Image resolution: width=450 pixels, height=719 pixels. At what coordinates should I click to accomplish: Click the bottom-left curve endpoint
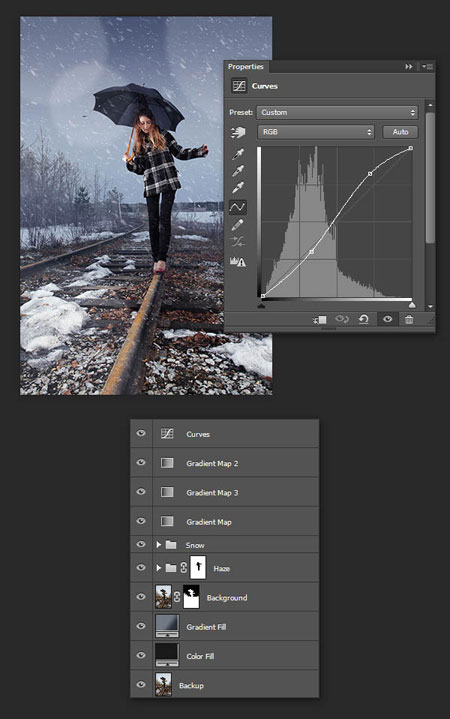[263, 296]
